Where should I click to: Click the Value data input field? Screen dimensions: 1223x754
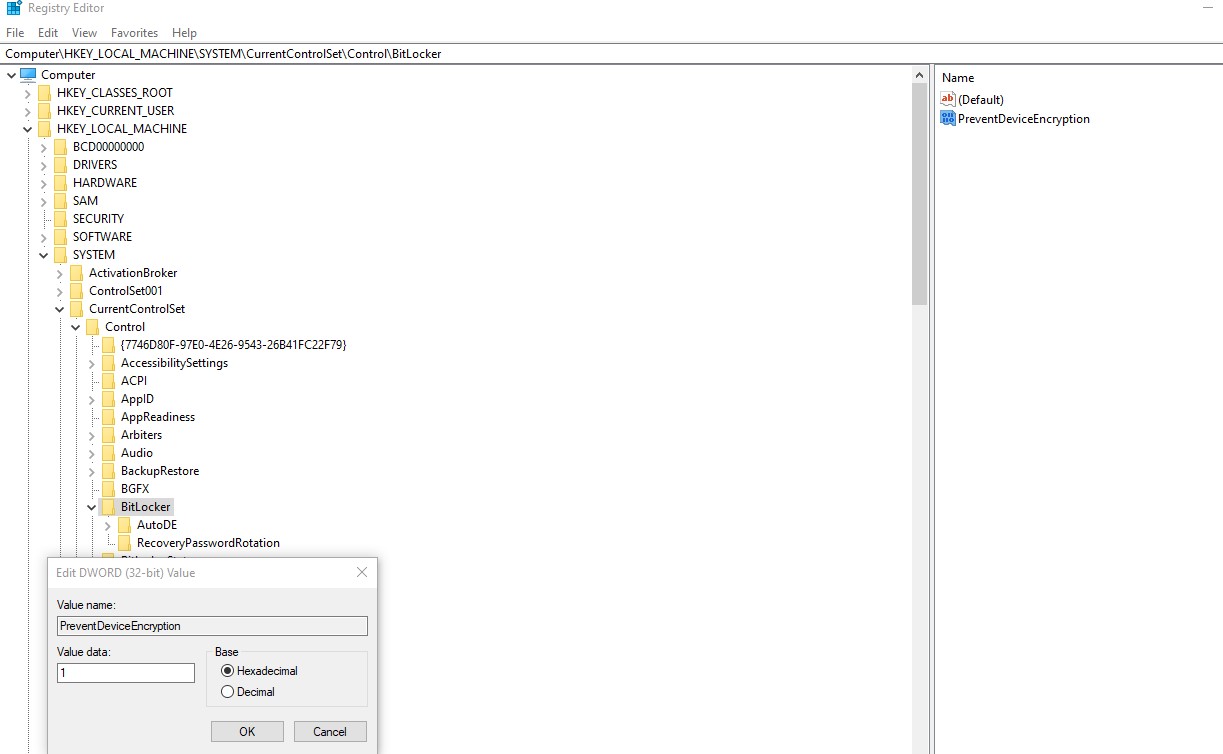pos(126,673)
